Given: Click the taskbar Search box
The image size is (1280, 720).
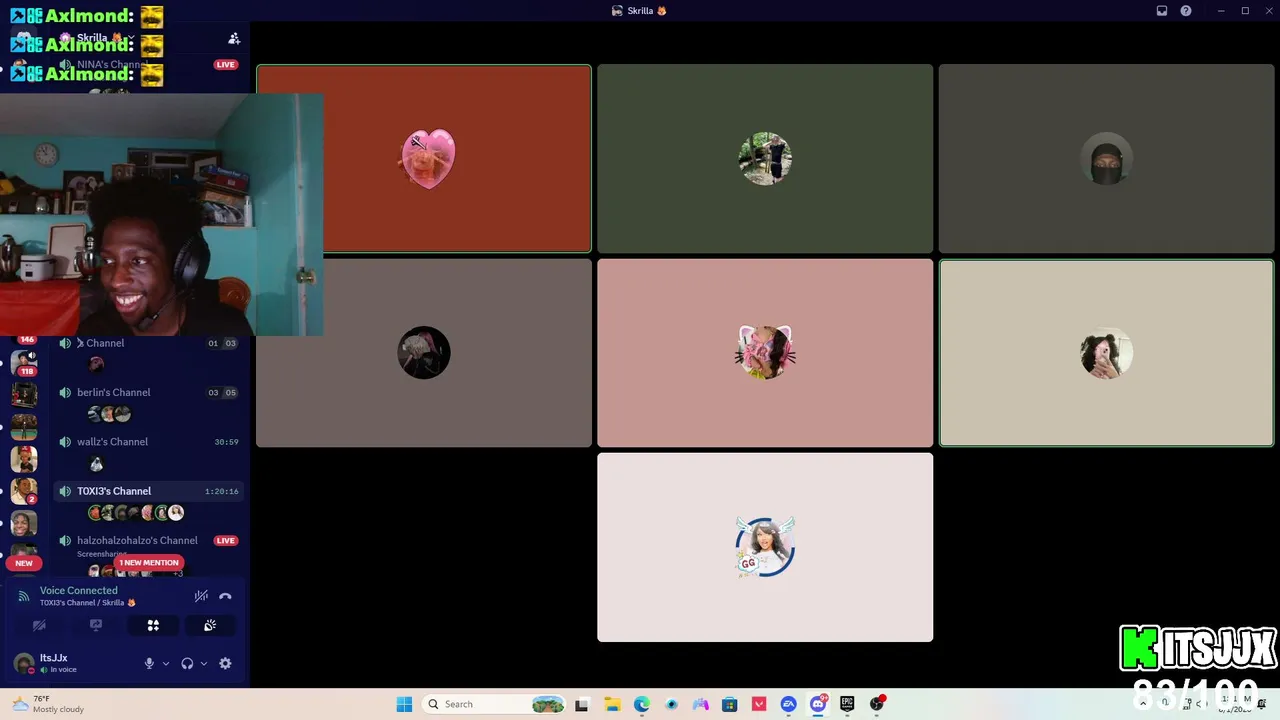Looking at the screenshot, I should (495, 704).
